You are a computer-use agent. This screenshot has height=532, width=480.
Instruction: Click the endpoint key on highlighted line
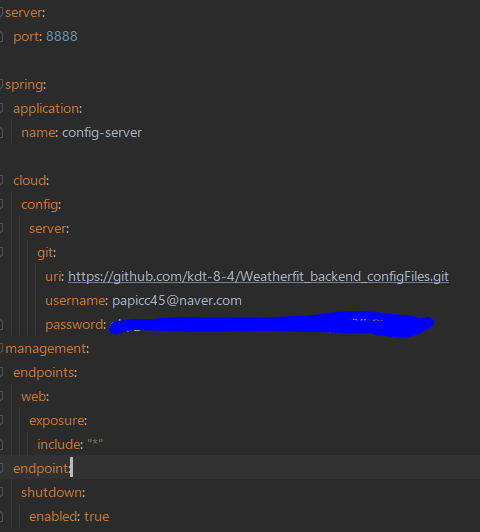(x=41, y=469)
